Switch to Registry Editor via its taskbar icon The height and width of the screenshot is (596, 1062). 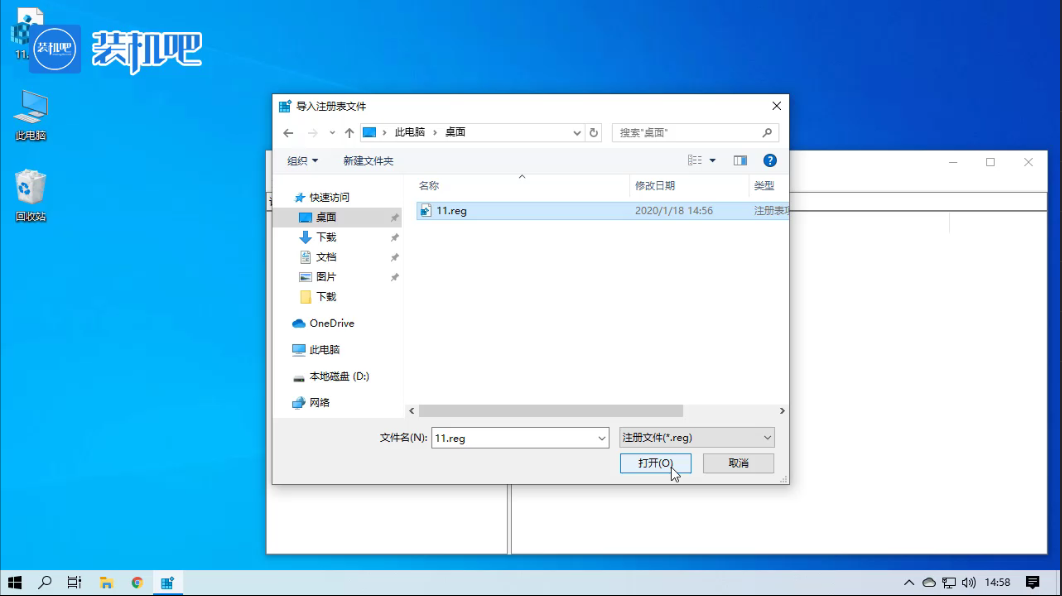(x=168, y=582)
